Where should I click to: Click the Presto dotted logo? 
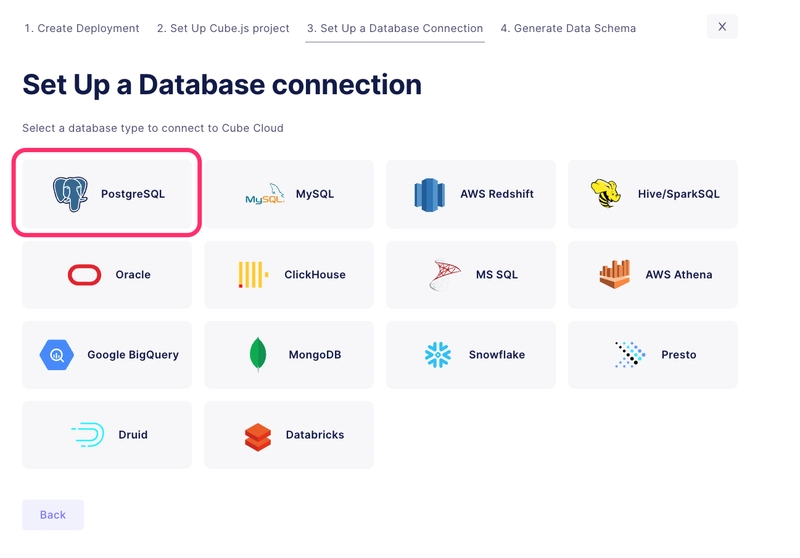[x=630, y=354]
